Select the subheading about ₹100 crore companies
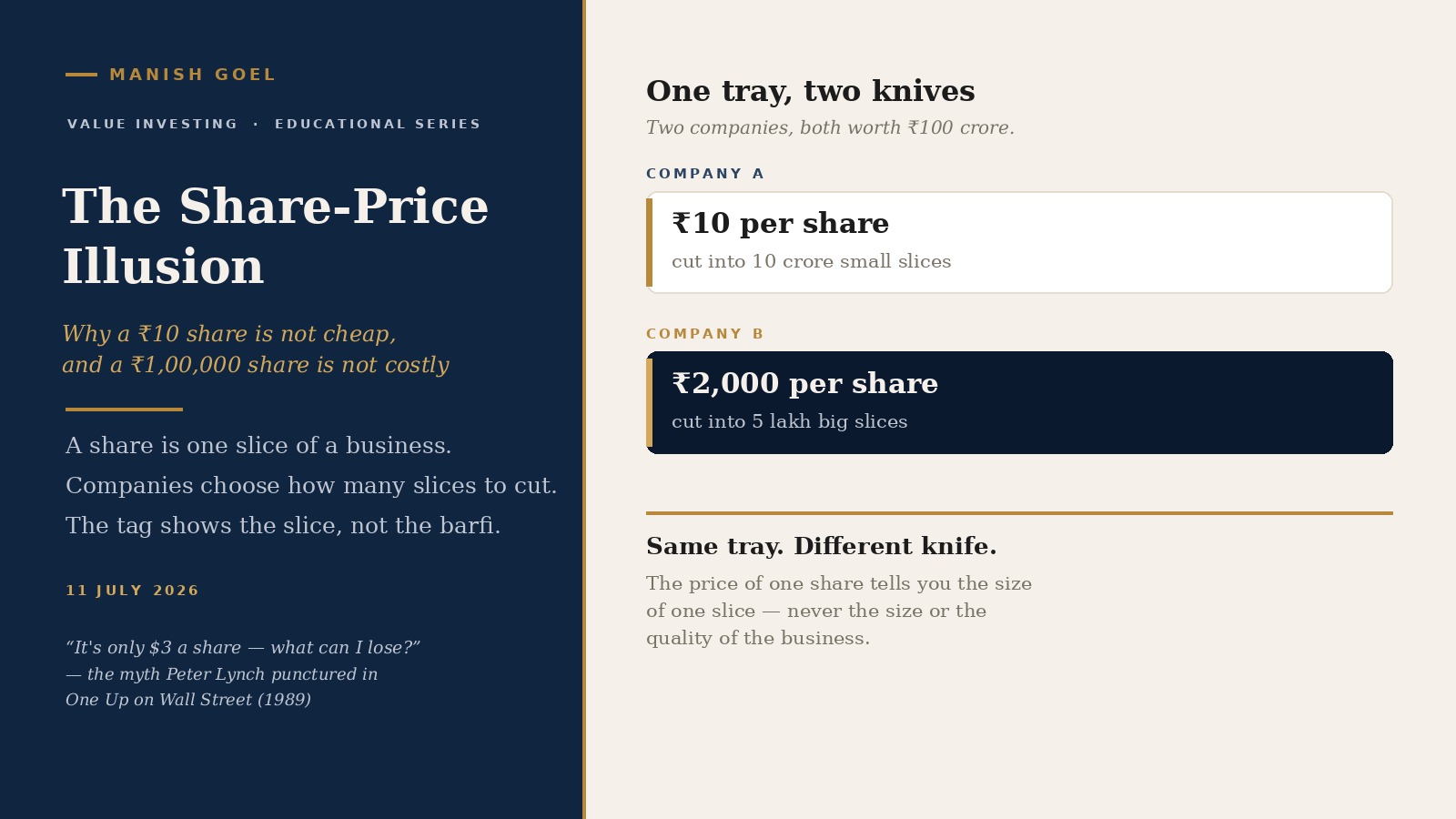1456x819 pixels. (830, 127)
